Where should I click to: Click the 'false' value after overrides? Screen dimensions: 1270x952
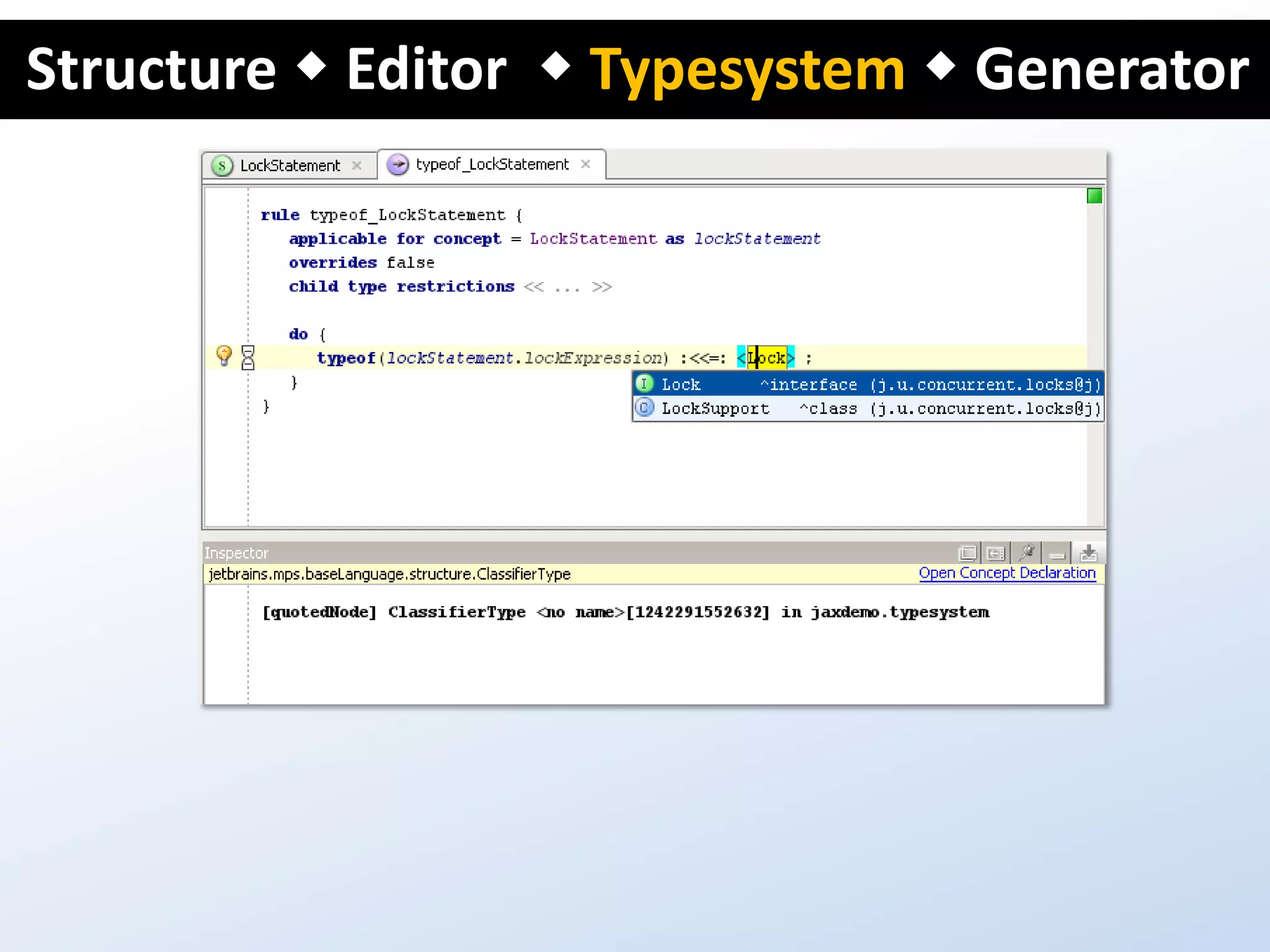pyautogui.click(x=410, y=263)
